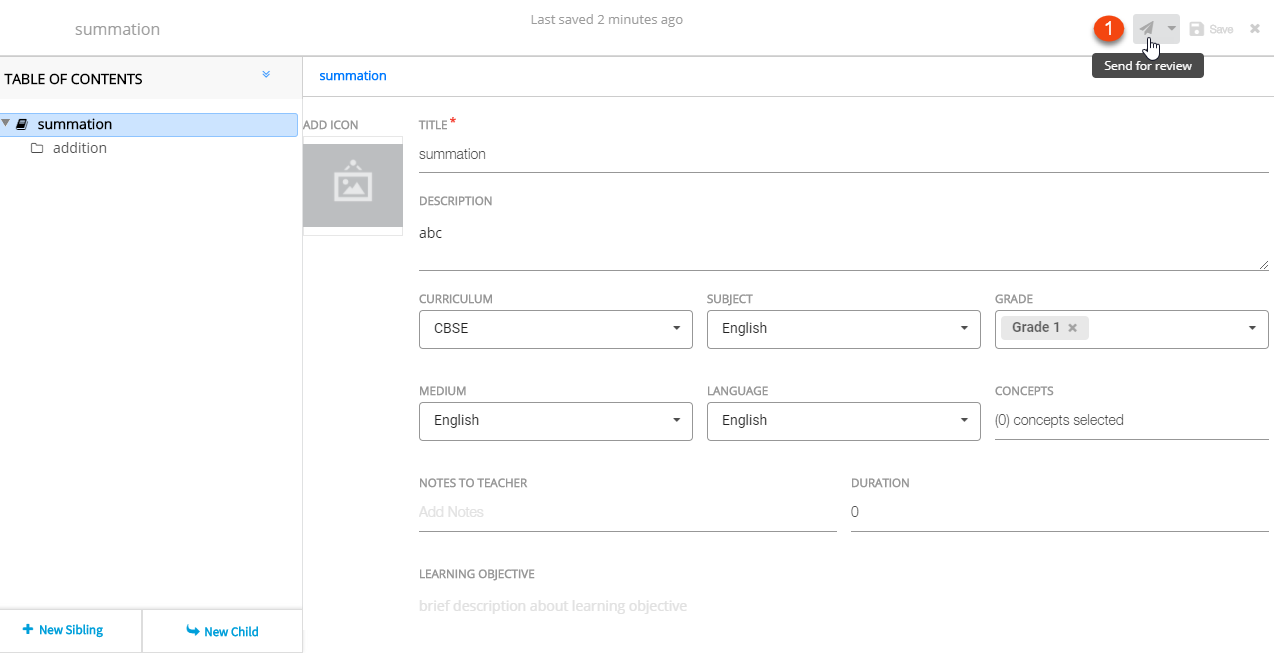Open the Language dropdown

pyautogui.click(x=843, y=420)
